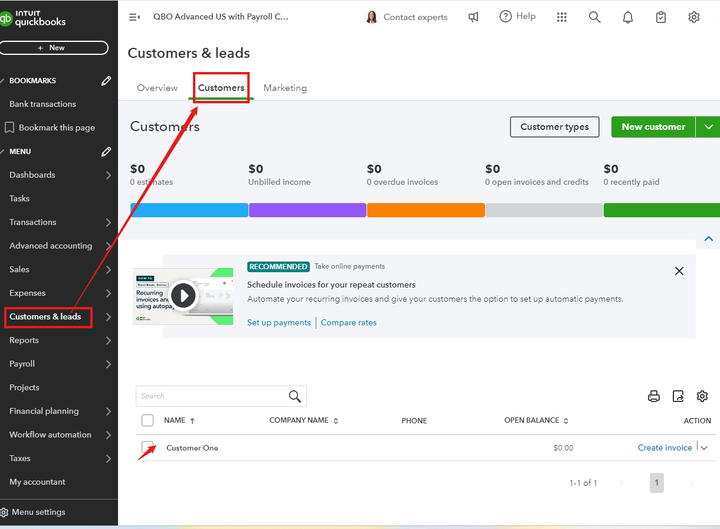Select orange overdue invoices bar

point(426,210)
